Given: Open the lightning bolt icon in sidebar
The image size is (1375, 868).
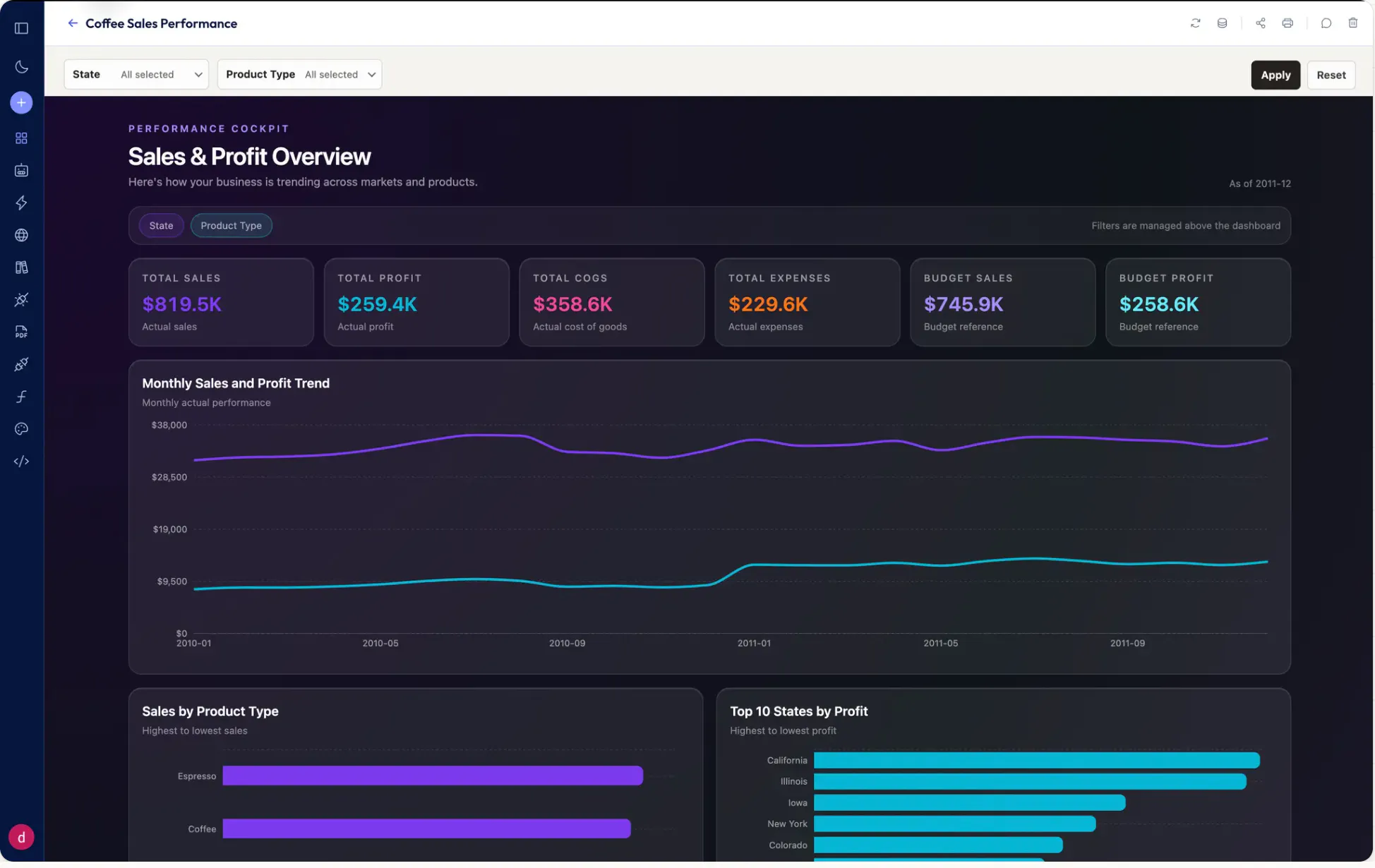Looking at the screenshot, I should (21, 205).
